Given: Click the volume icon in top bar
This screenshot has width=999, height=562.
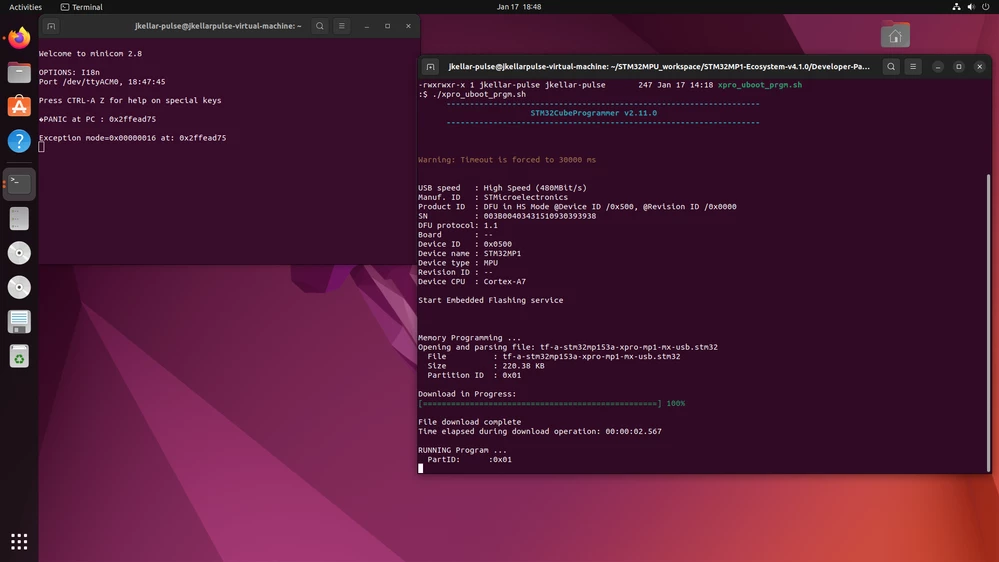Looking at the screenshot, I should (x=971, y=7).
